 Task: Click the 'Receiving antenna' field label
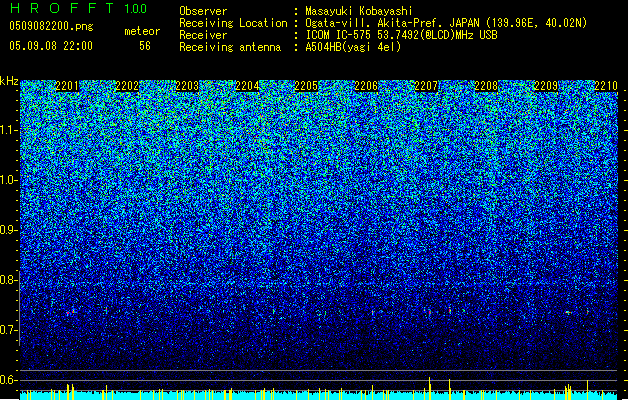230,47
